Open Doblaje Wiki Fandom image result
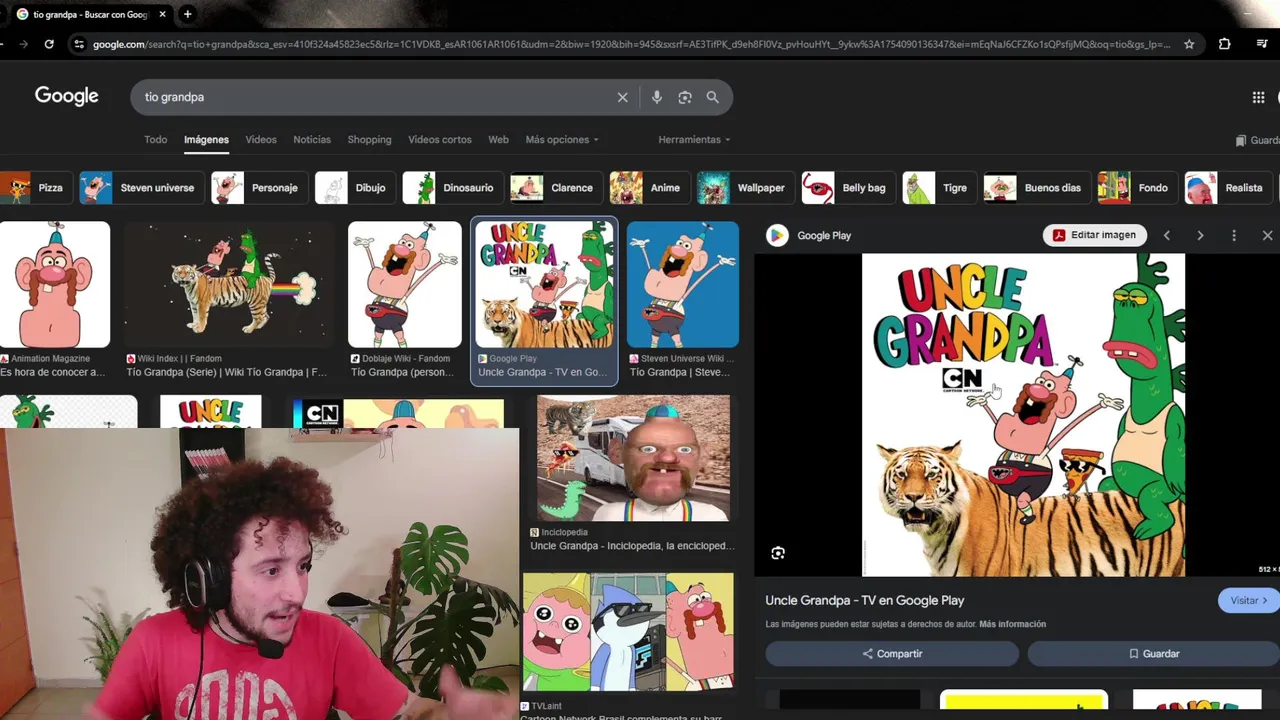 (405, 285)
